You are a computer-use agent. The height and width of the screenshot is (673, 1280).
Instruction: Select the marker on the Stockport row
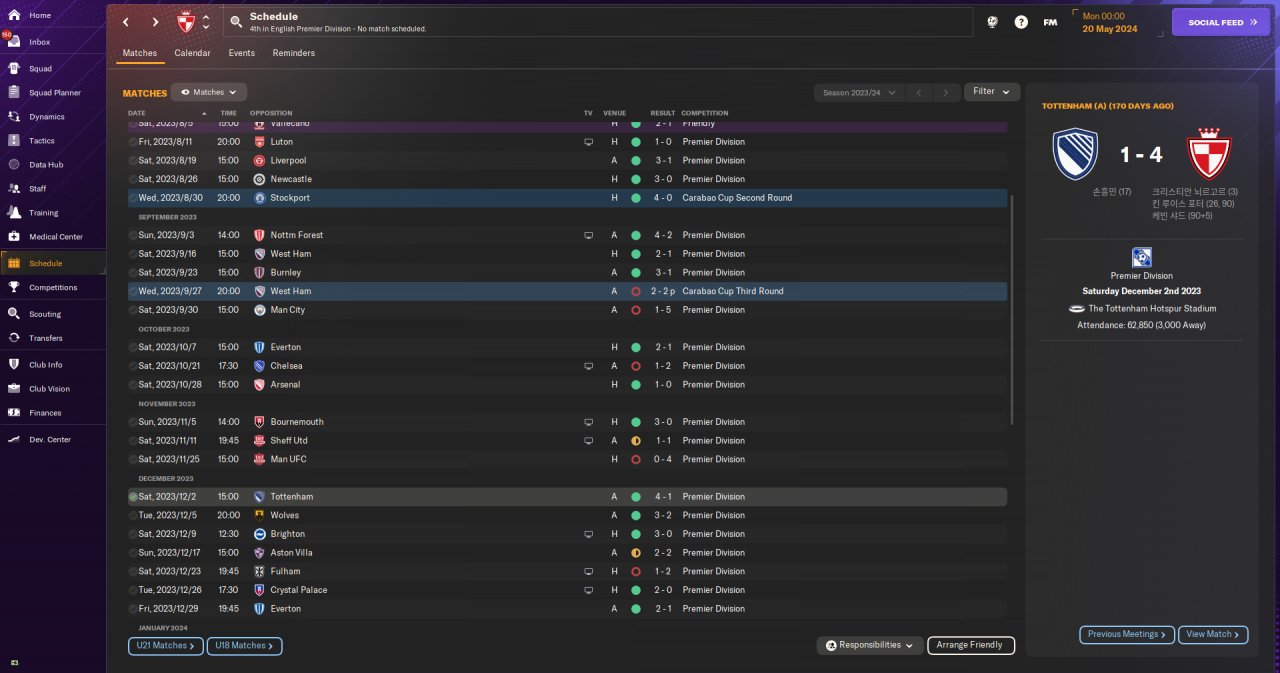(x=133, y=198)
